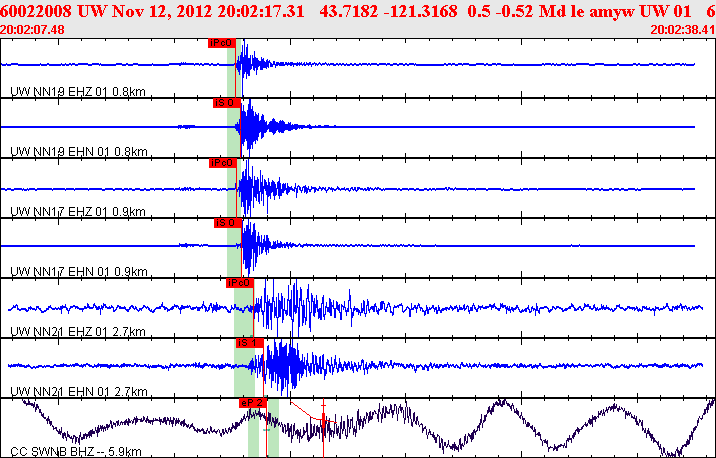The image size is (716, 458).
Task: Click the 'UW NN19 EHZ 01 0.8km' channel label
Action: pyautogui.click(x=78, y=92)
